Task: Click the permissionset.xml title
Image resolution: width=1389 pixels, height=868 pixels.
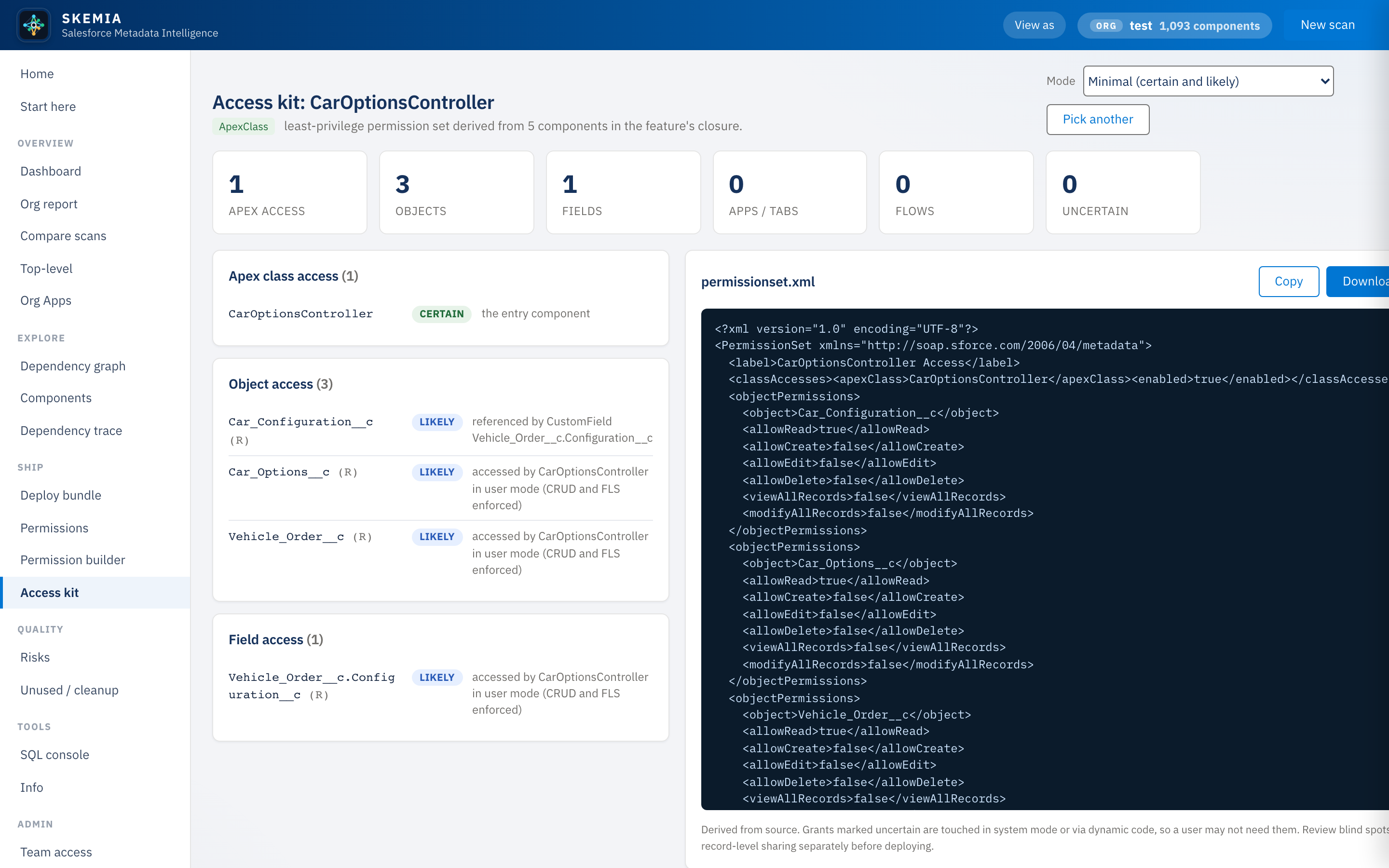Action: (758, 282)
